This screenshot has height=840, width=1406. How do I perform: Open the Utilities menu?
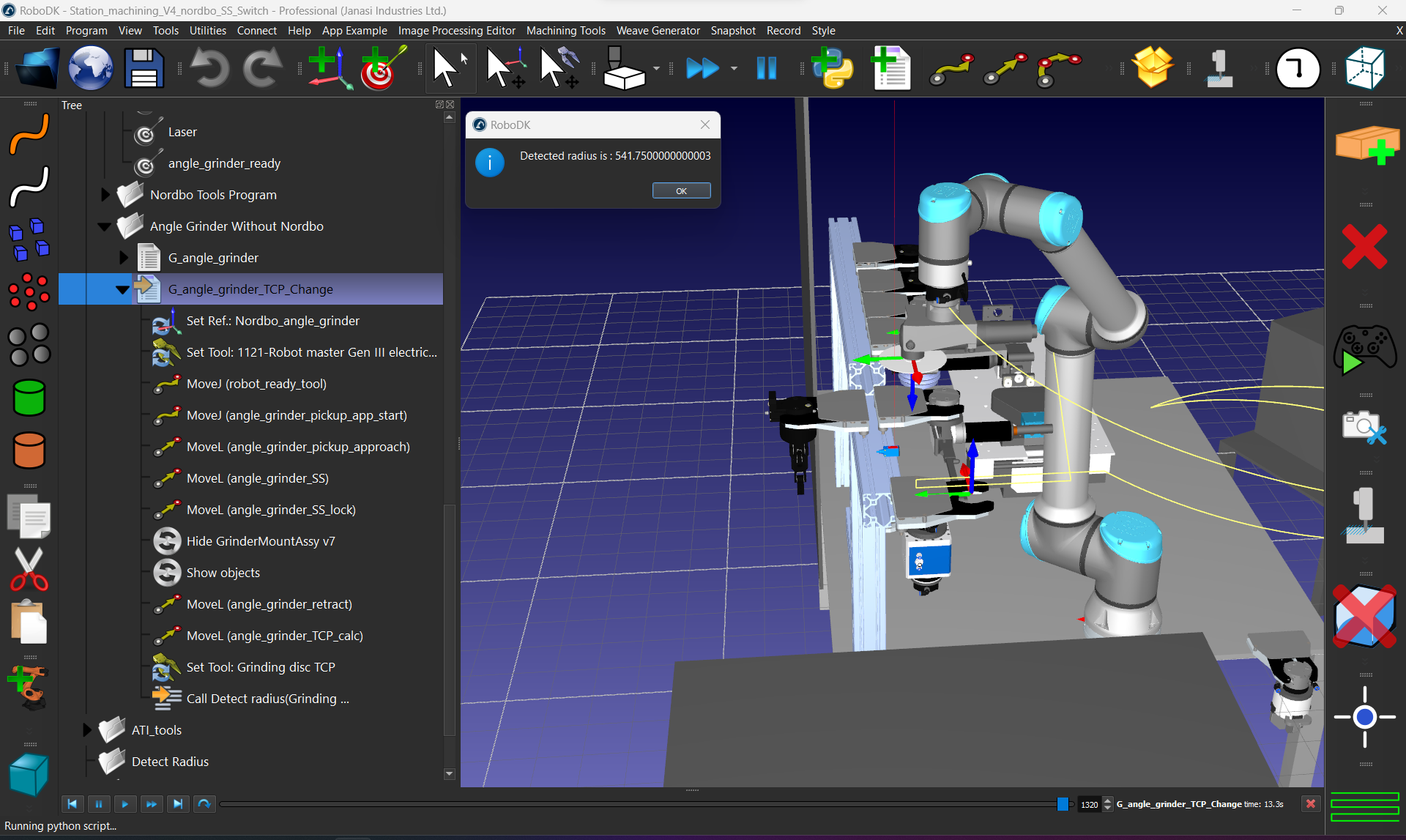coord(207,31)
